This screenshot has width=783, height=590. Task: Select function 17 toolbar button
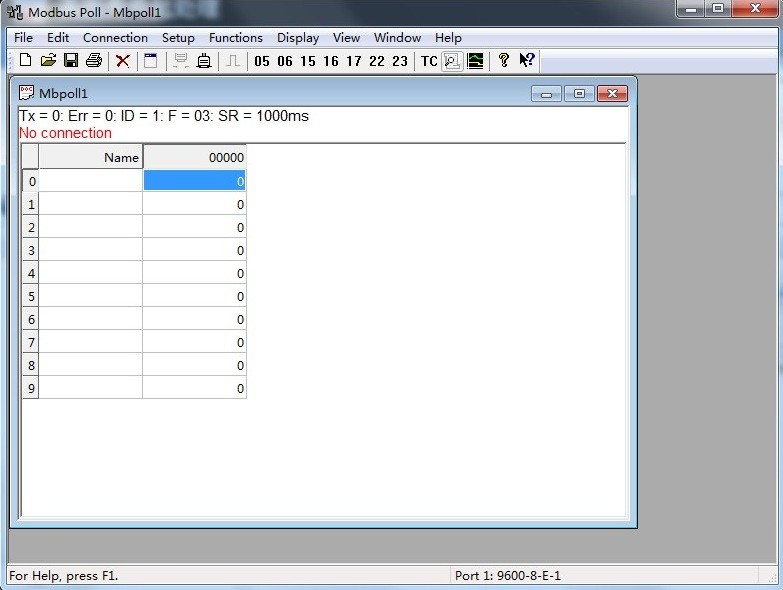354,61
